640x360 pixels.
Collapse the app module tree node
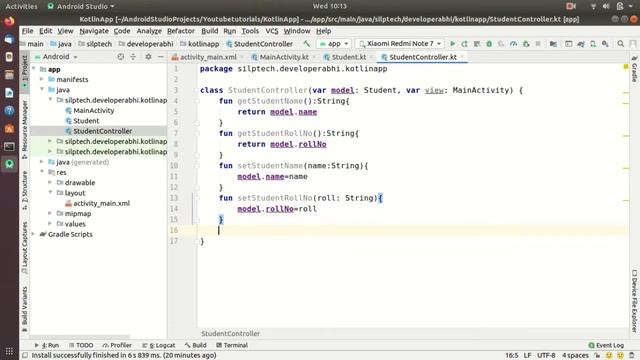pyautogui.click(x=34, y=69)
